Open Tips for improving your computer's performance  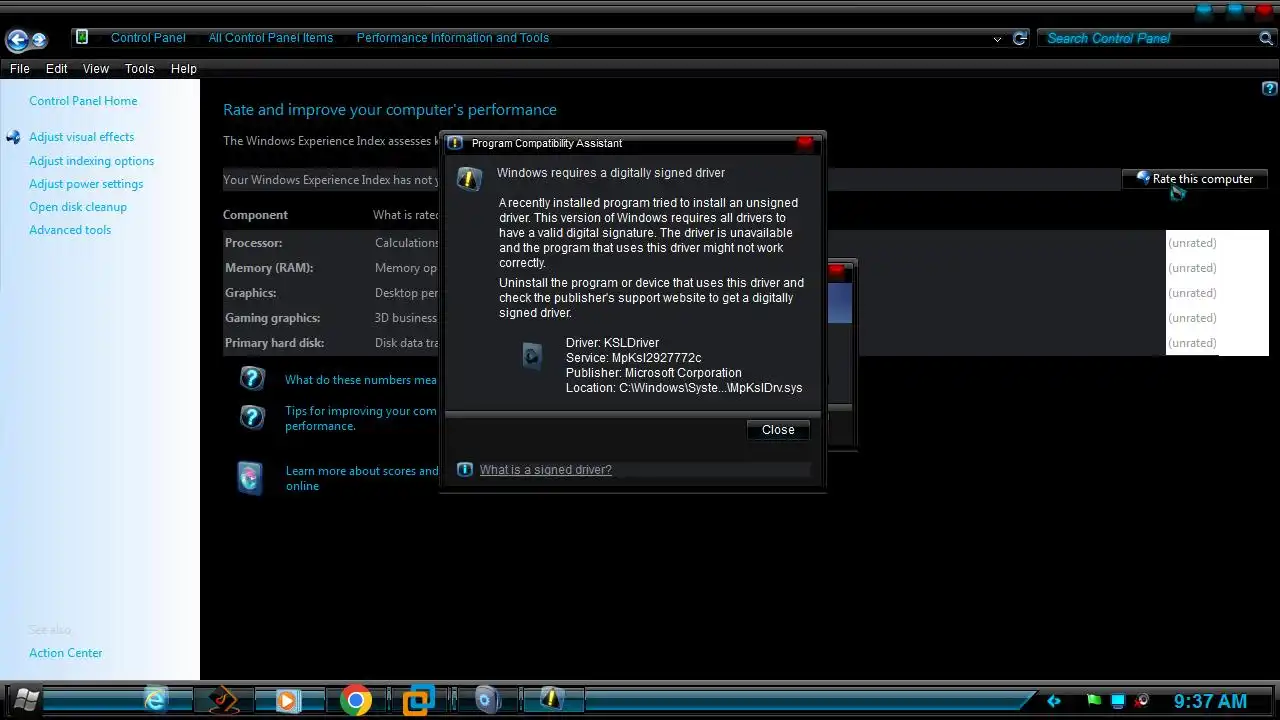(x=361, y=418)
